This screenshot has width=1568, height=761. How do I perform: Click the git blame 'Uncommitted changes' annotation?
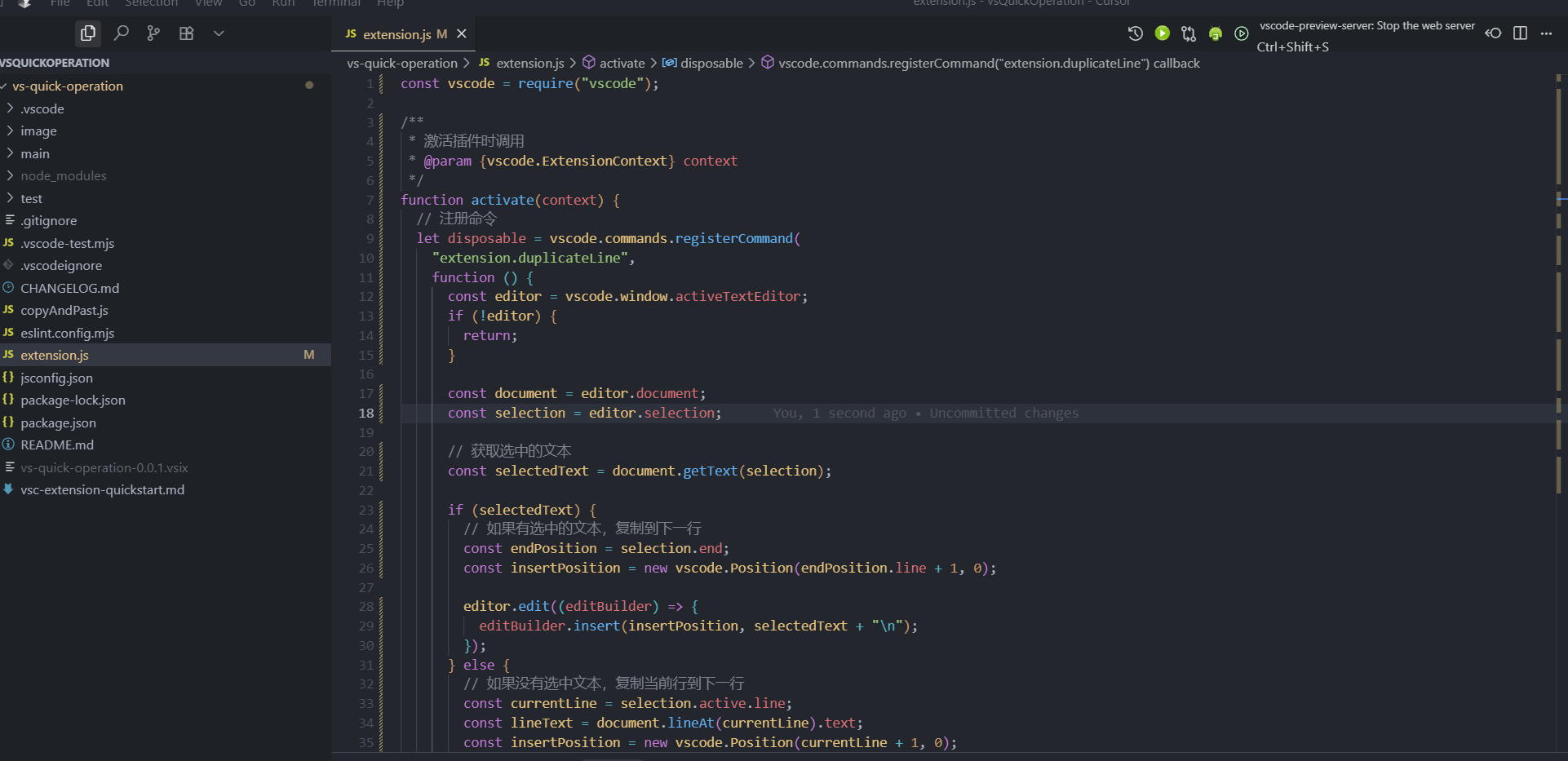pos(1004,414)
